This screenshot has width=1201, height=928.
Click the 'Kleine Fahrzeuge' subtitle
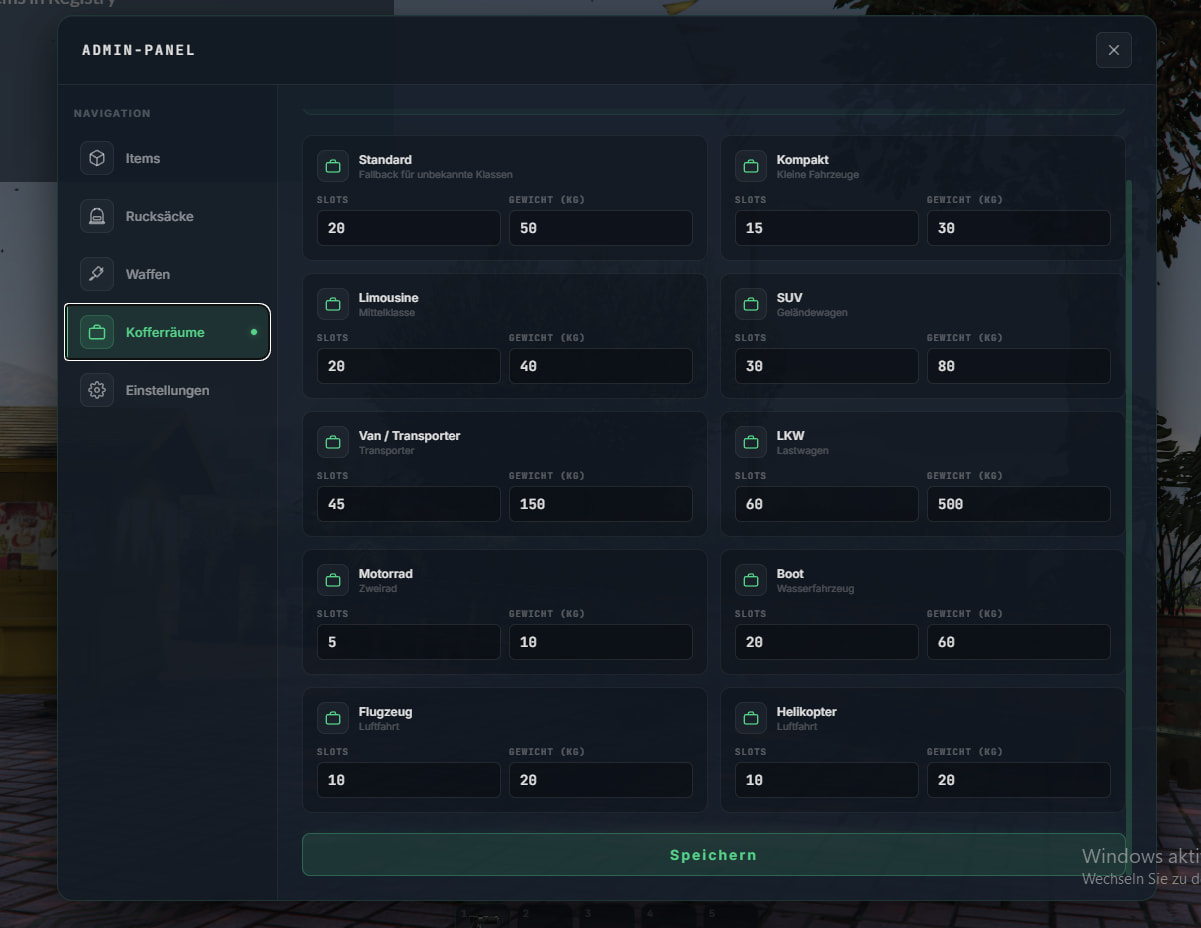coord(817,175)
